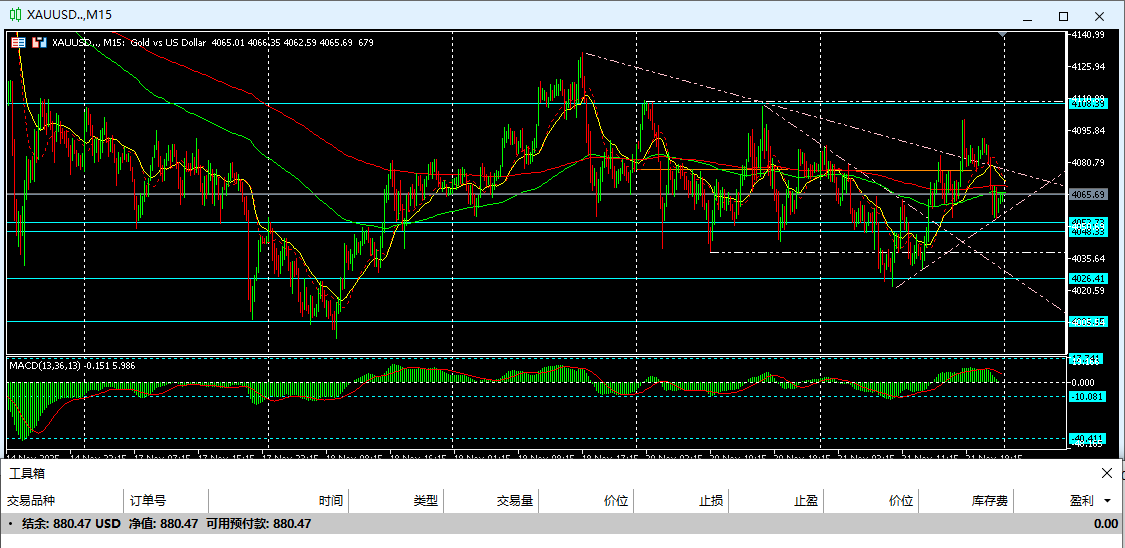Click the candlestick icon in the title bar

(x=16, y=15)
